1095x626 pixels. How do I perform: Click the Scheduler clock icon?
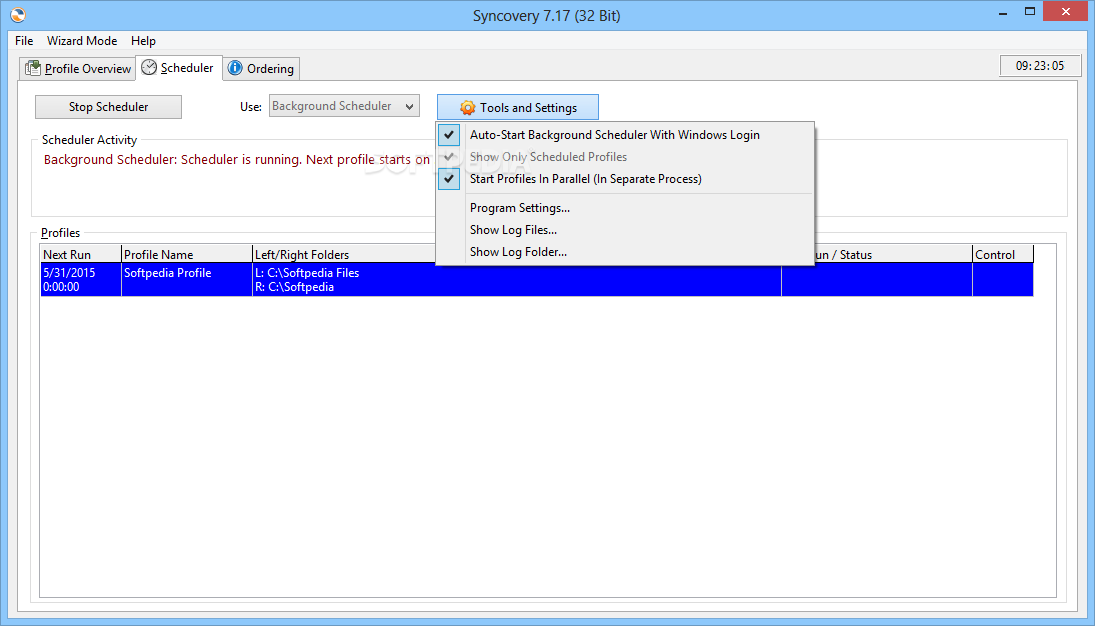149,67
